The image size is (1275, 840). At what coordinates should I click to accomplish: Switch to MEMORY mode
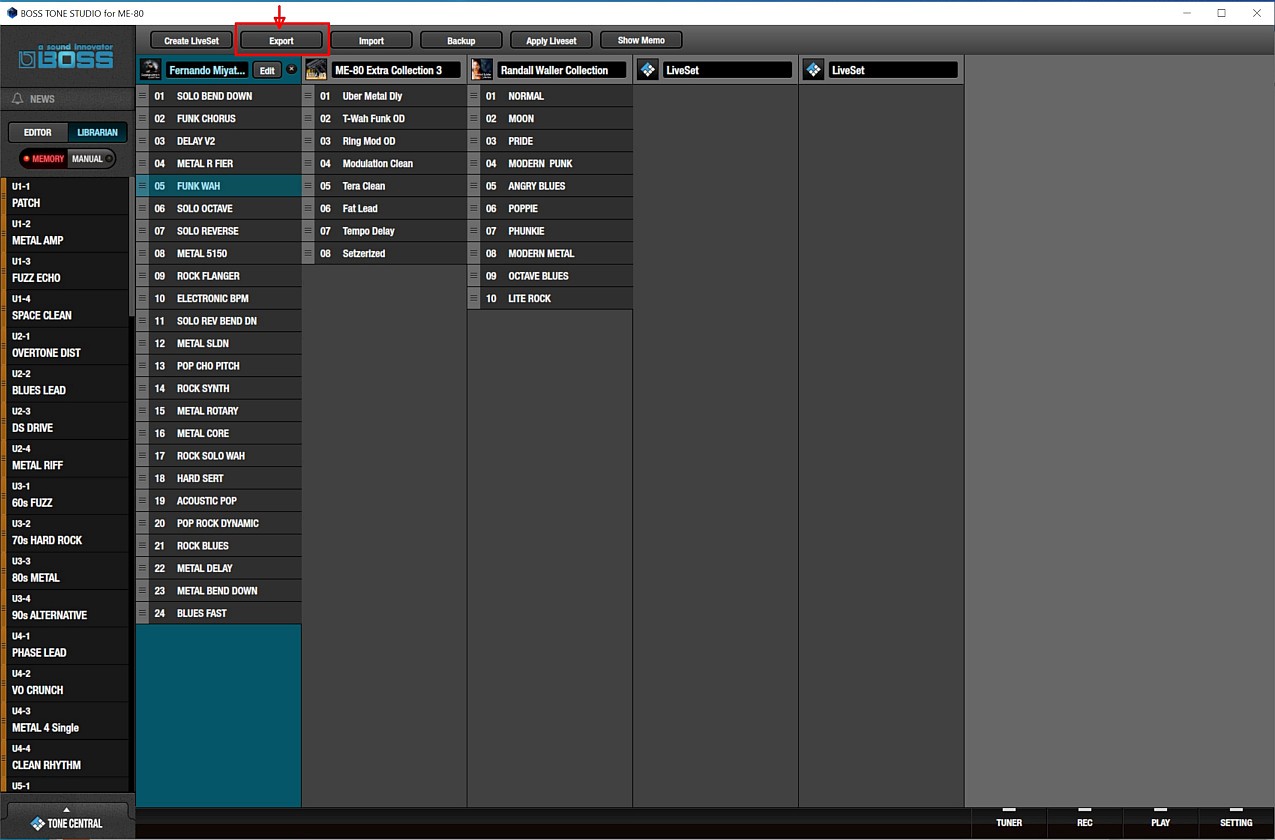click(x=43, y=159)
